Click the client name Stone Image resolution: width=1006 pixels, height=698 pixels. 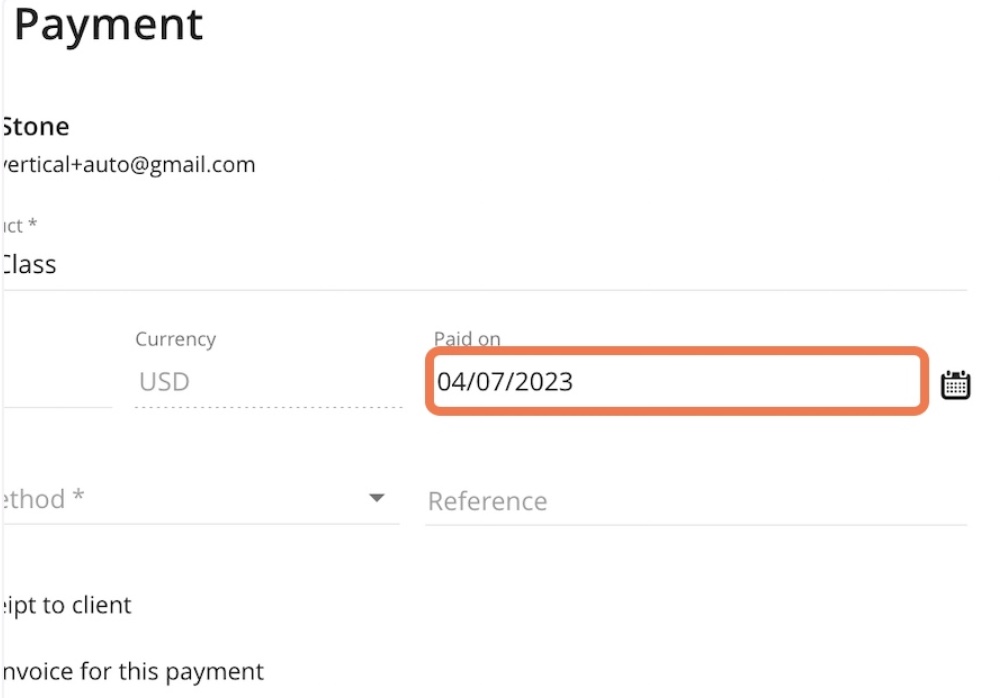coord(35,127)
